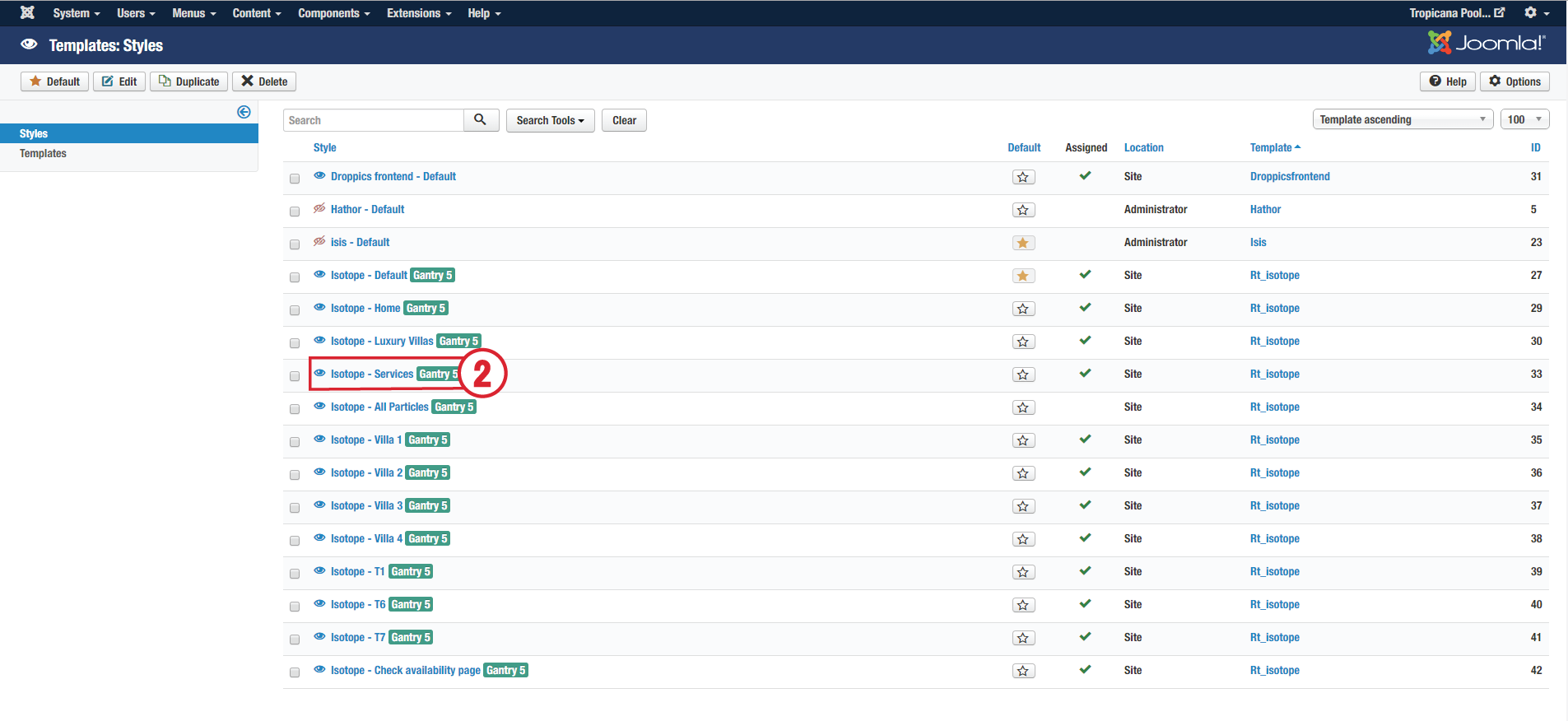This screenshot has height=721, width=1568.
Task: Click the default star for Hathor - Default
Action: point(1023,210)
